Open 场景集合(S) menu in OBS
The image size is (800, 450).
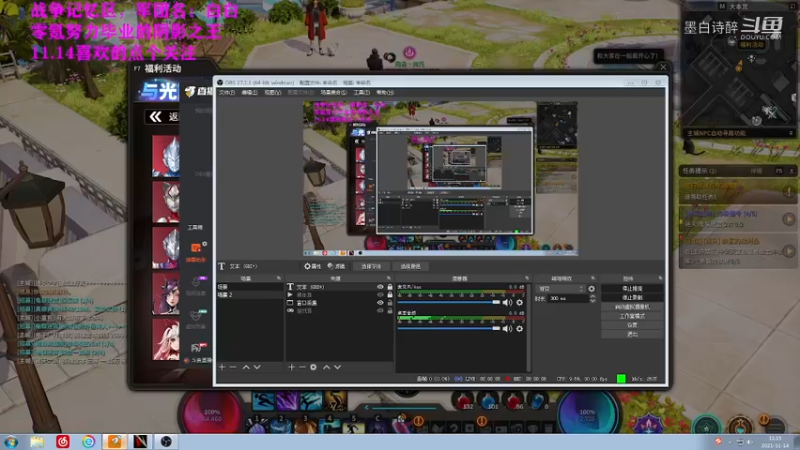tap(334, 92)
